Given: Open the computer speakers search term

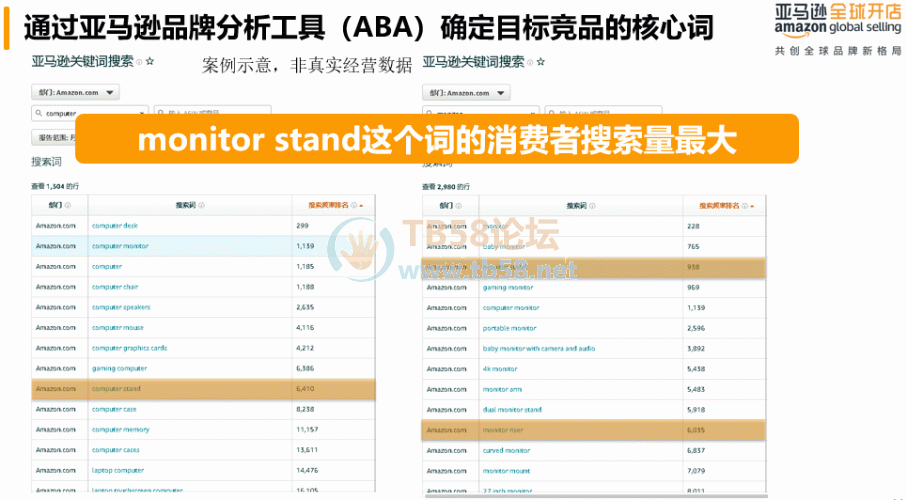Looking at the screenshot, I should pos(121,307).
